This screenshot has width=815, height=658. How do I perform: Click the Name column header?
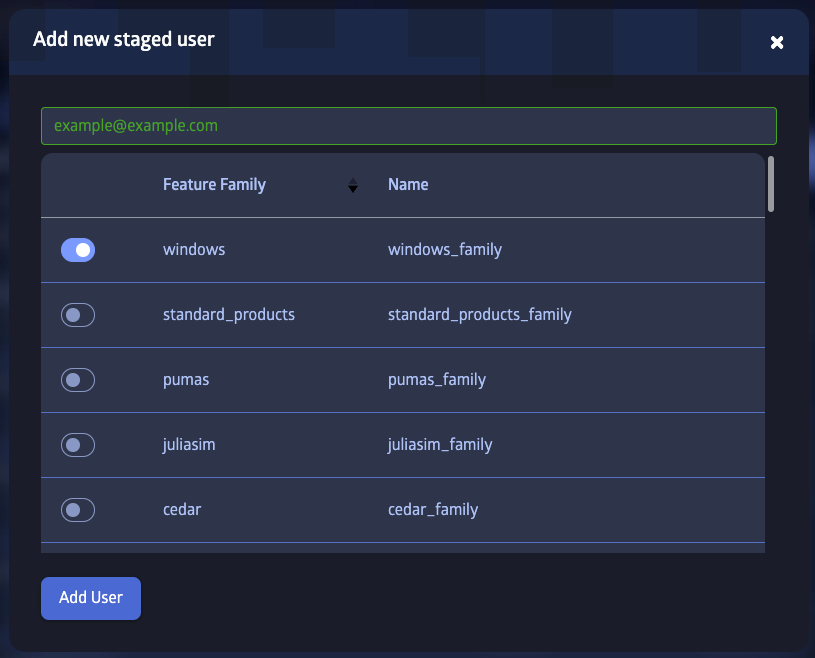click(x=406, y=185)
